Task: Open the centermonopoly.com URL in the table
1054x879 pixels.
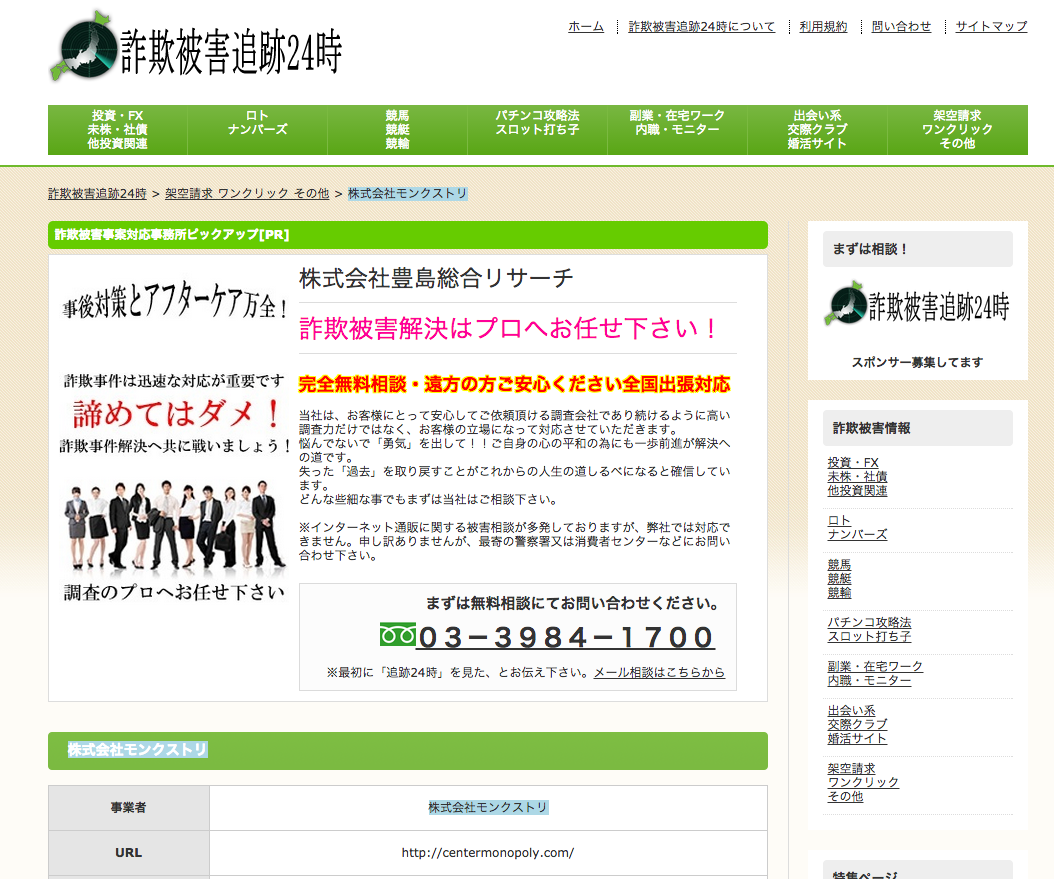Action: (488, 853)
